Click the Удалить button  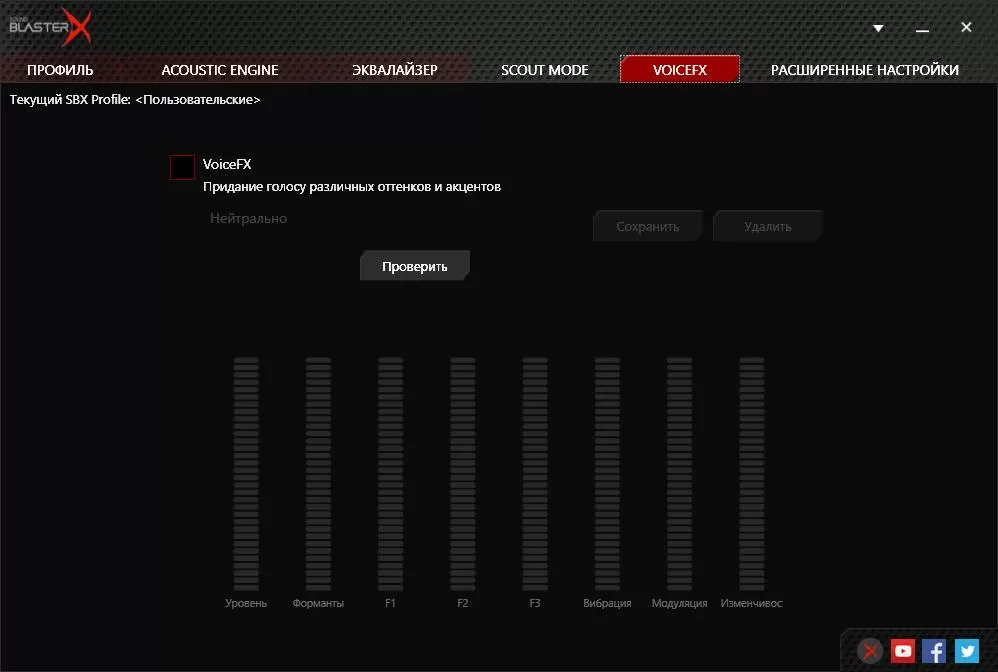(x=767, y=226)
